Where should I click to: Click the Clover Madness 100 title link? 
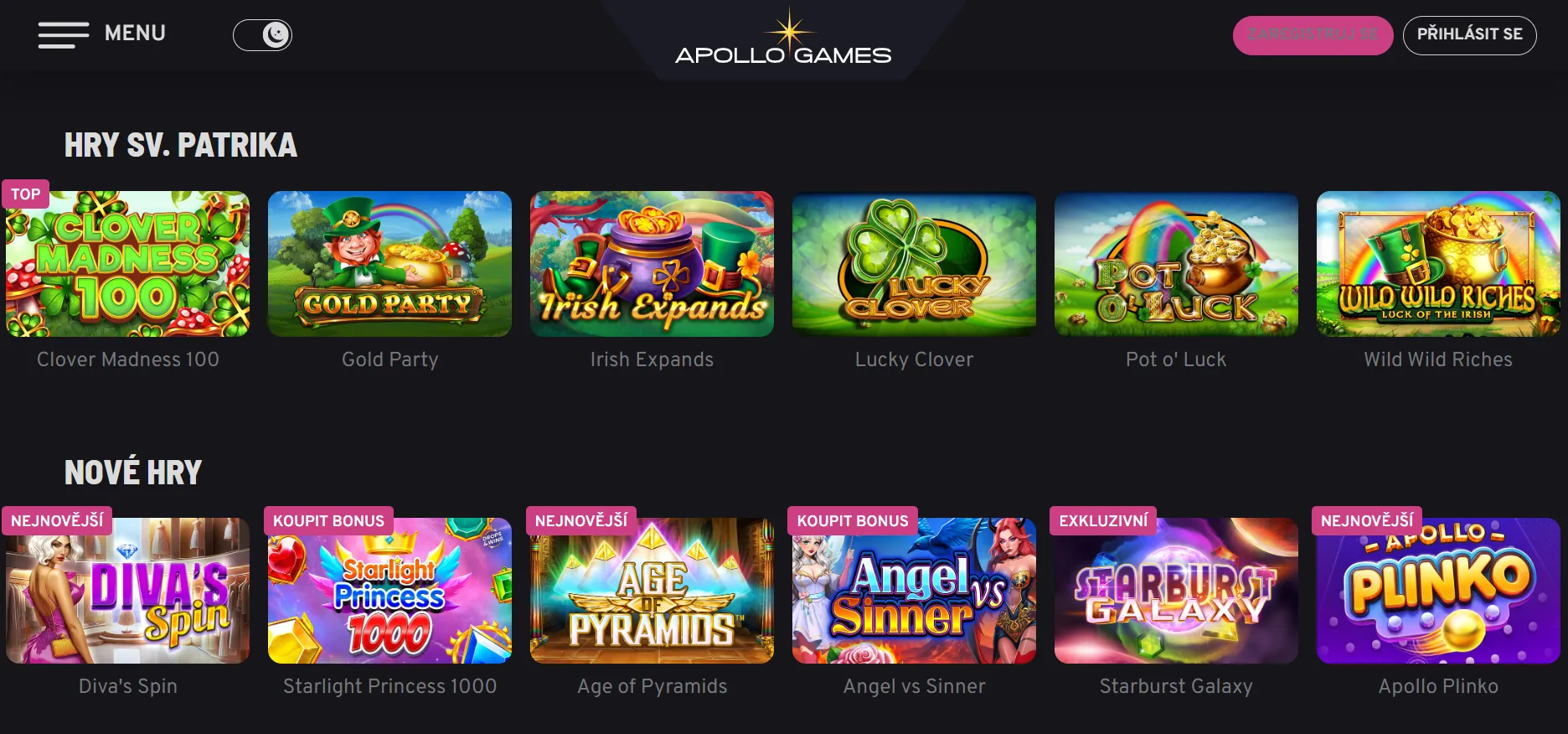coord(127,359)
